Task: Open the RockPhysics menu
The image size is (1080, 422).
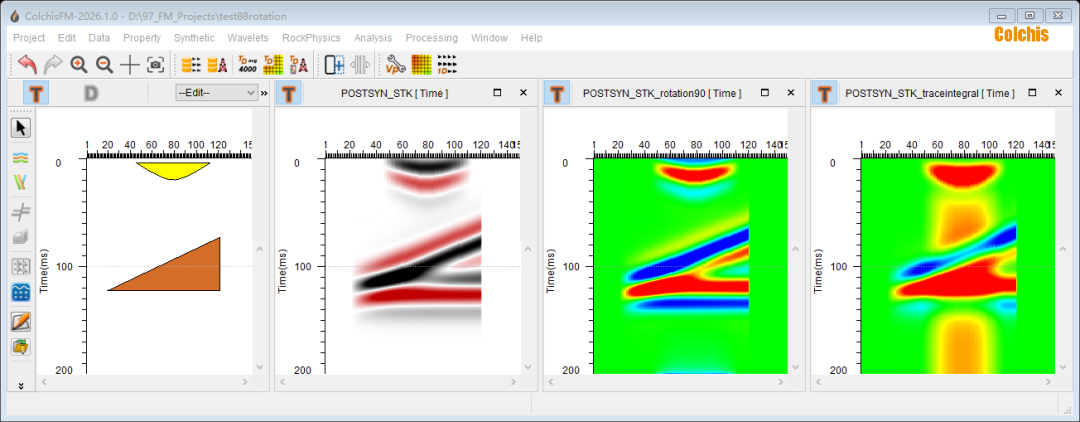Action: (x=311, y=38)
